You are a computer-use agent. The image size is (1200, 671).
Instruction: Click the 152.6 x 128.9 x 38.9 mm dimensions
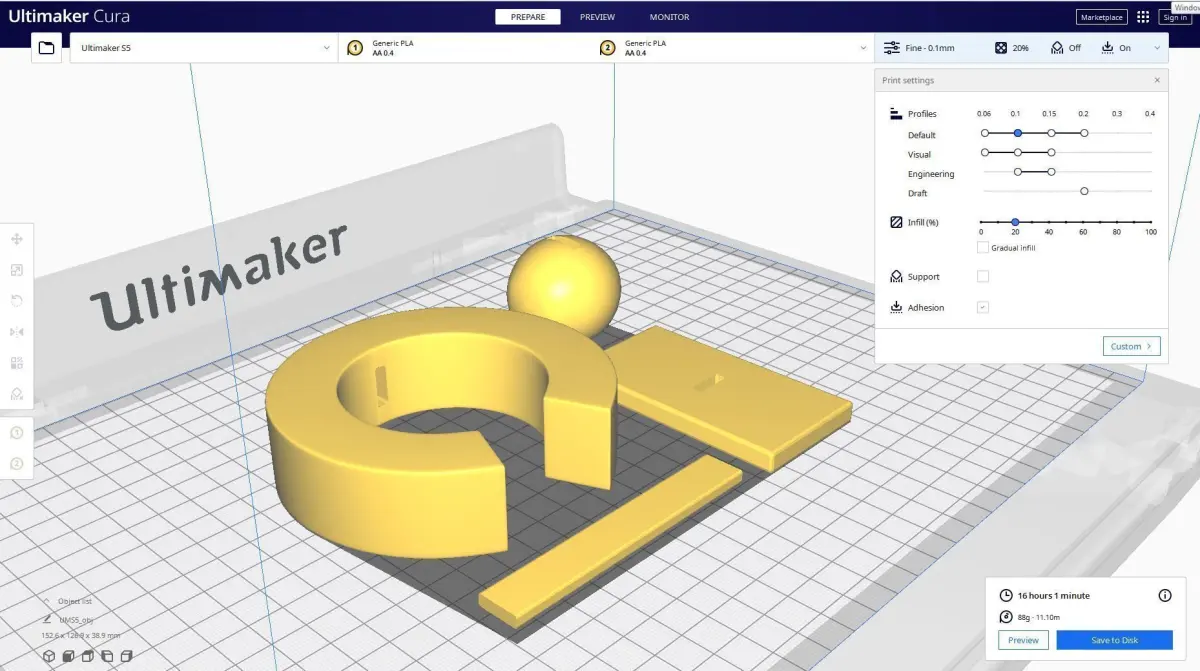81,636
